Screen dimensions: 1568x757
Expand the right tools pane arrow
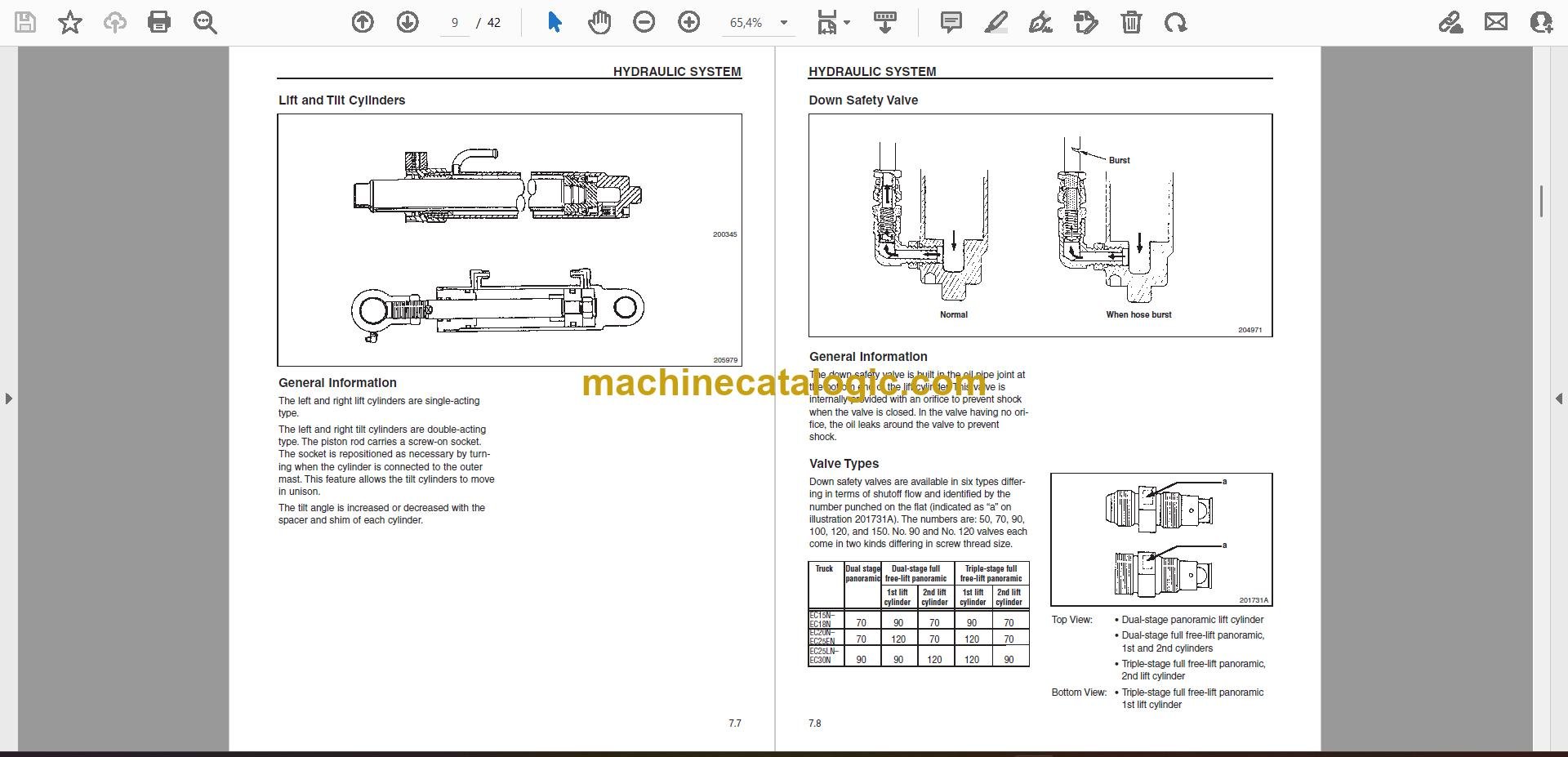[1559, 399]
